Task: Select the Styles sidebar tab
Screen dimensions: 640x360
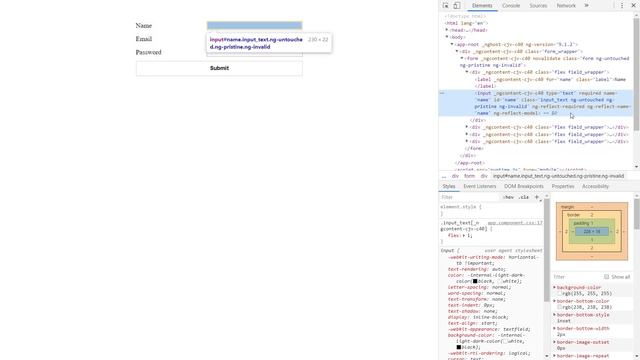Action: click(449, 187)
